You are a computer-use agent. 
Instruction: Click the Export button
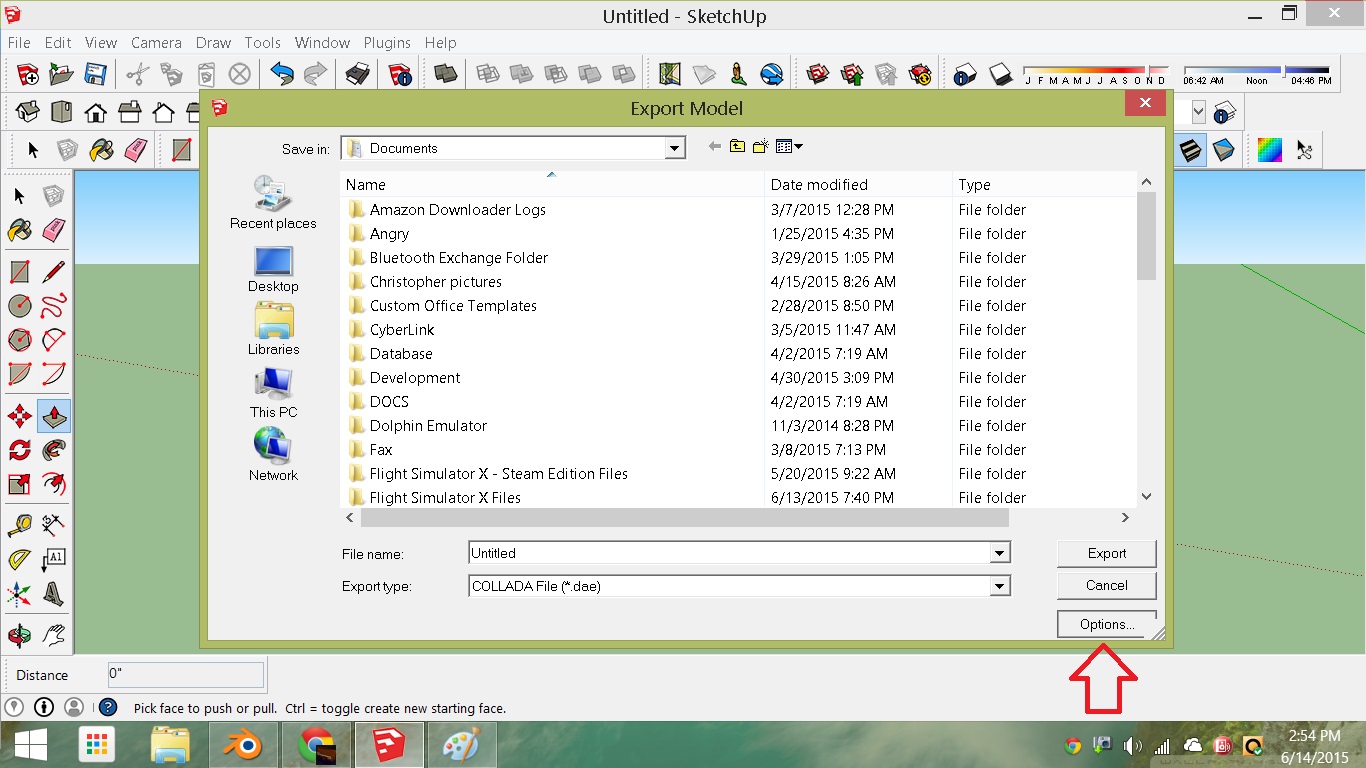[1107, 553]
